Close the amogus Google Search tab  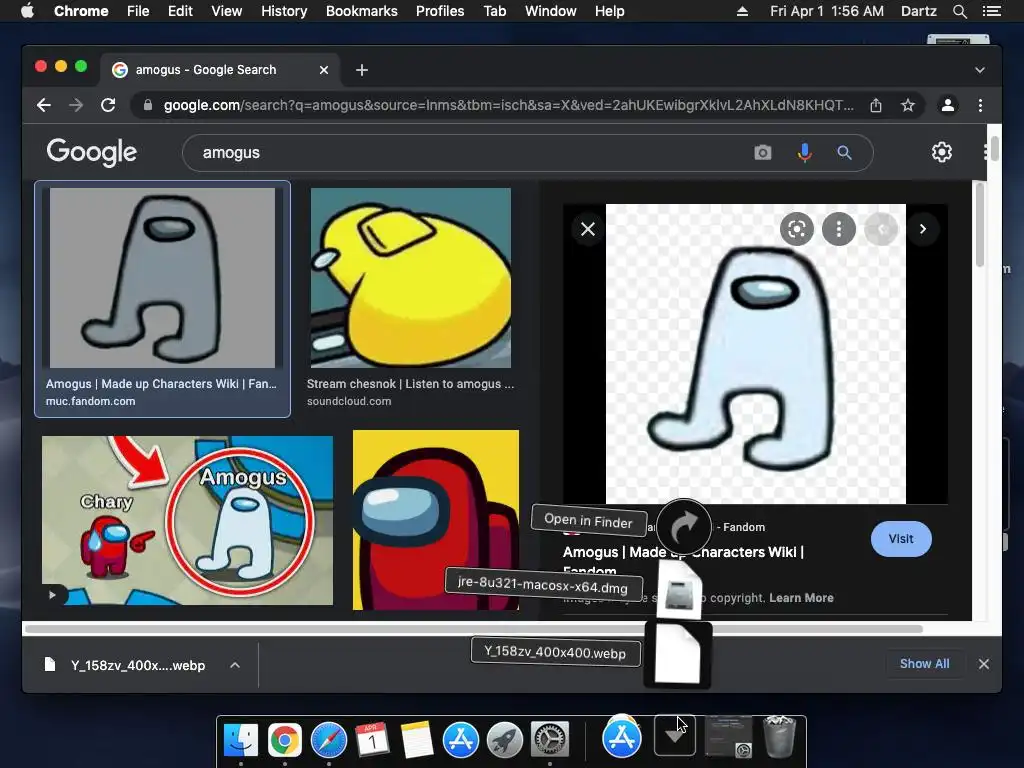click(x=324, y=70)
